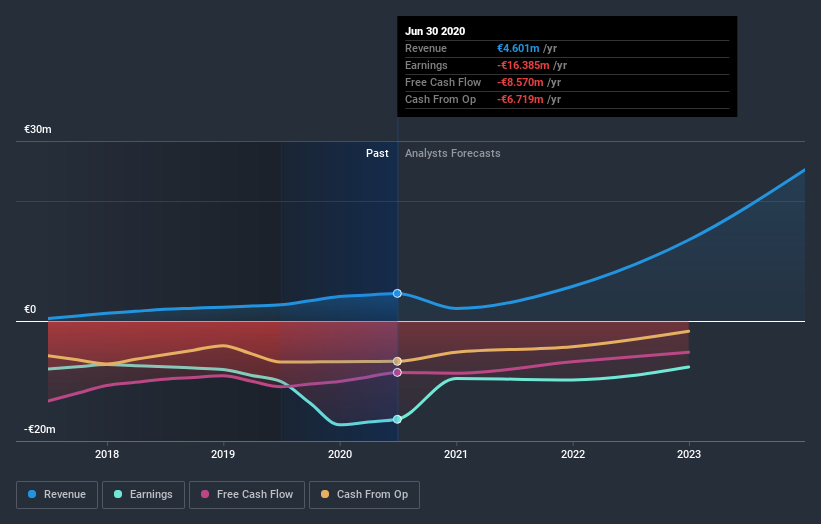
Task: Click the 2018 x-axis label
Action: pos(107,454)
